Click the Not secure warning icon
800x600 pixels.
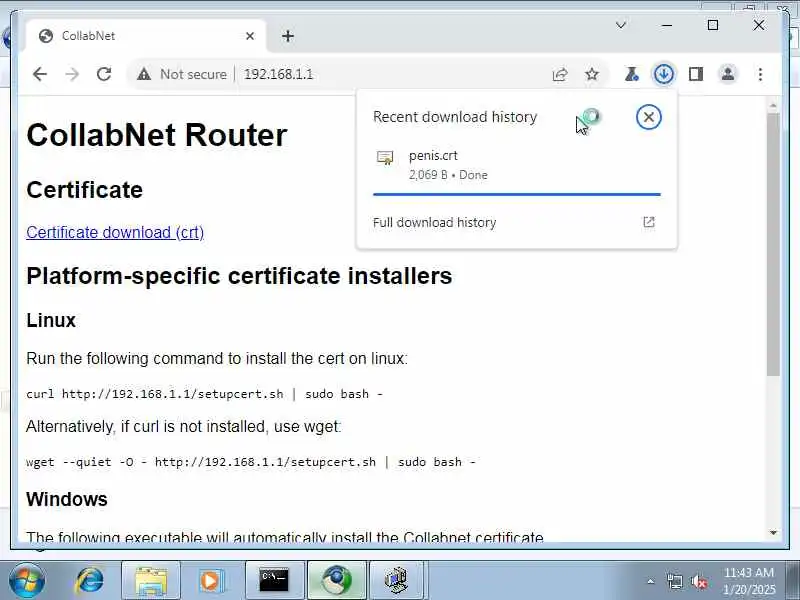144,74
